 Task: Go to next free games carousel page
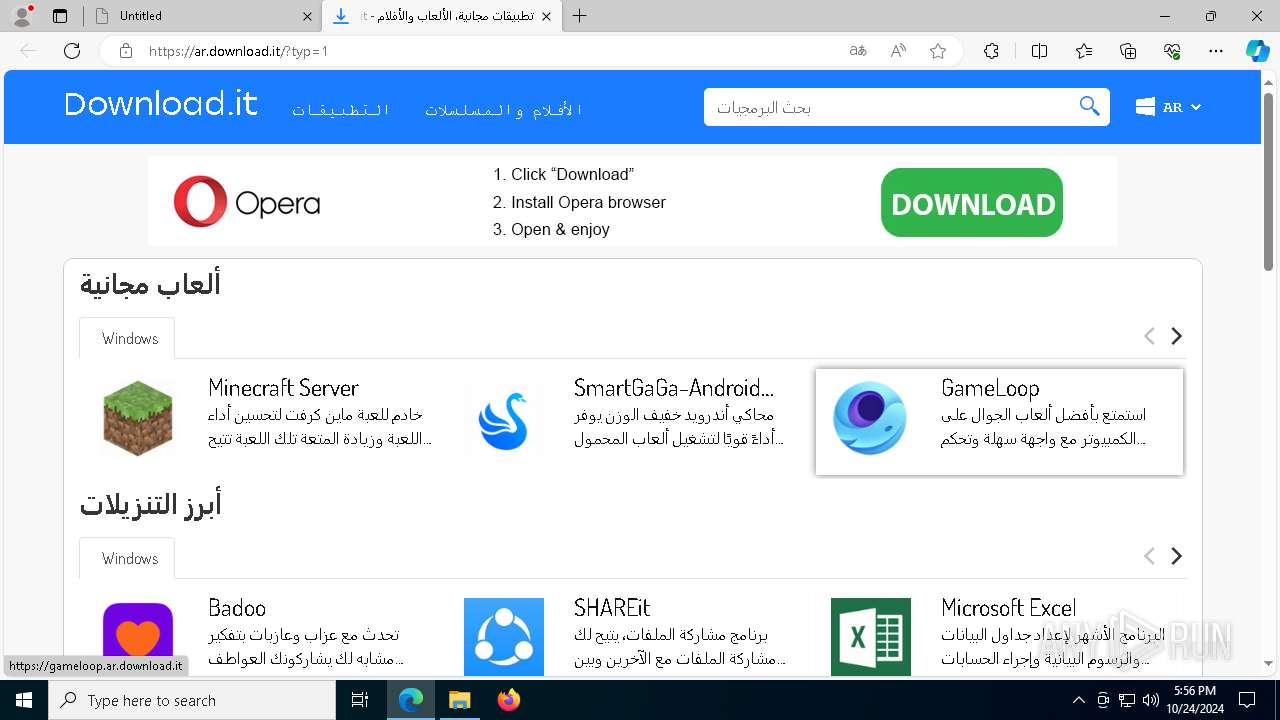click(x=1177, y=336)
